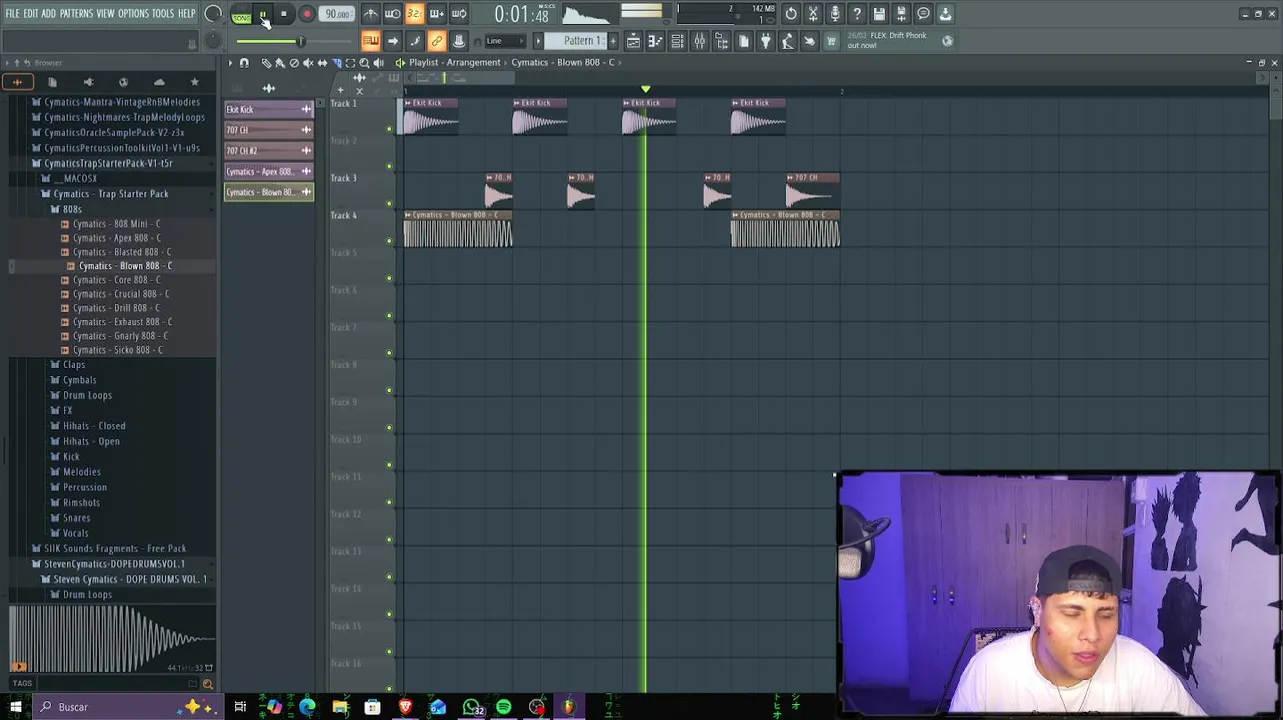Switch Pat/Song mode button
Viewport: 1283px width, 720px height.
point(242,14)
